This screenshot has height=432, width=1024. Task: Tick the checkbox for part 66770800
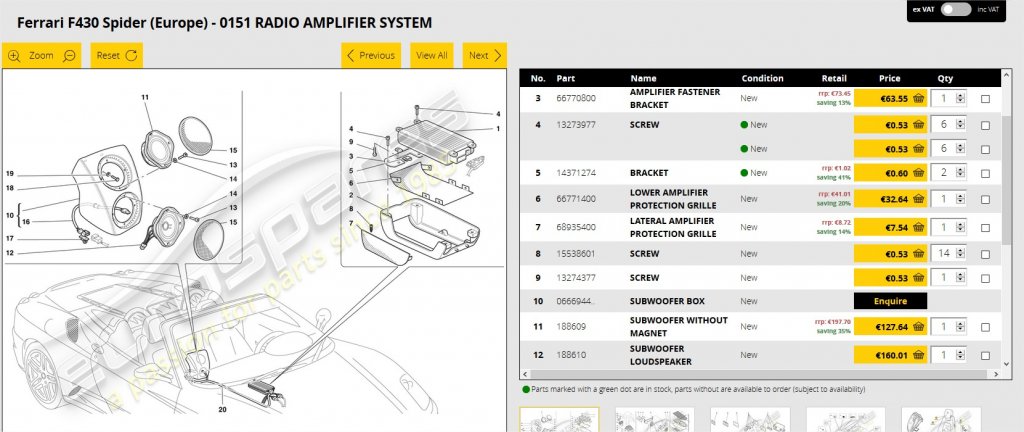click(985, 99)
